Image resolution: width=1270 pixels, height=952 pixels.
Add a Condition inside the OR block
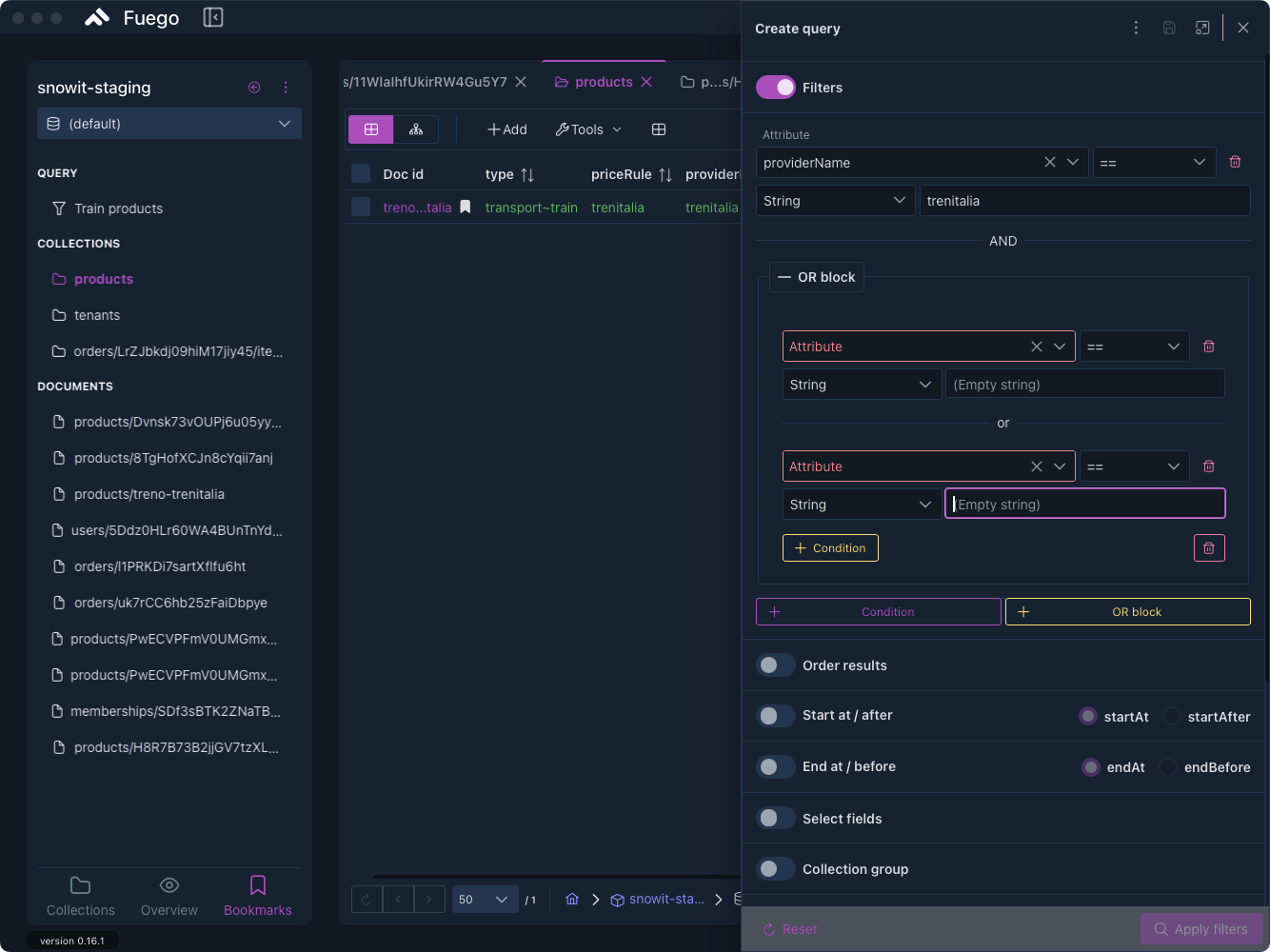(830, 548)
